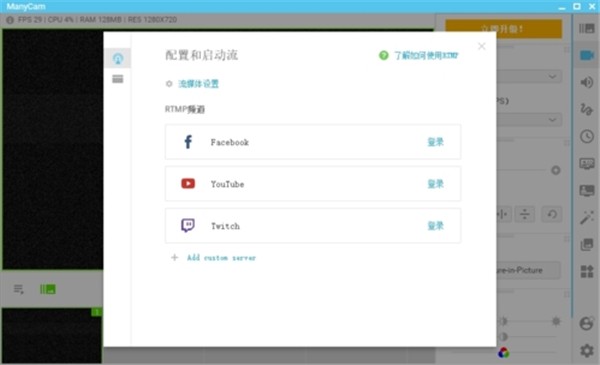Click the green question mark help icon
The height and width of the screenshot is (365, 600).
383,55
